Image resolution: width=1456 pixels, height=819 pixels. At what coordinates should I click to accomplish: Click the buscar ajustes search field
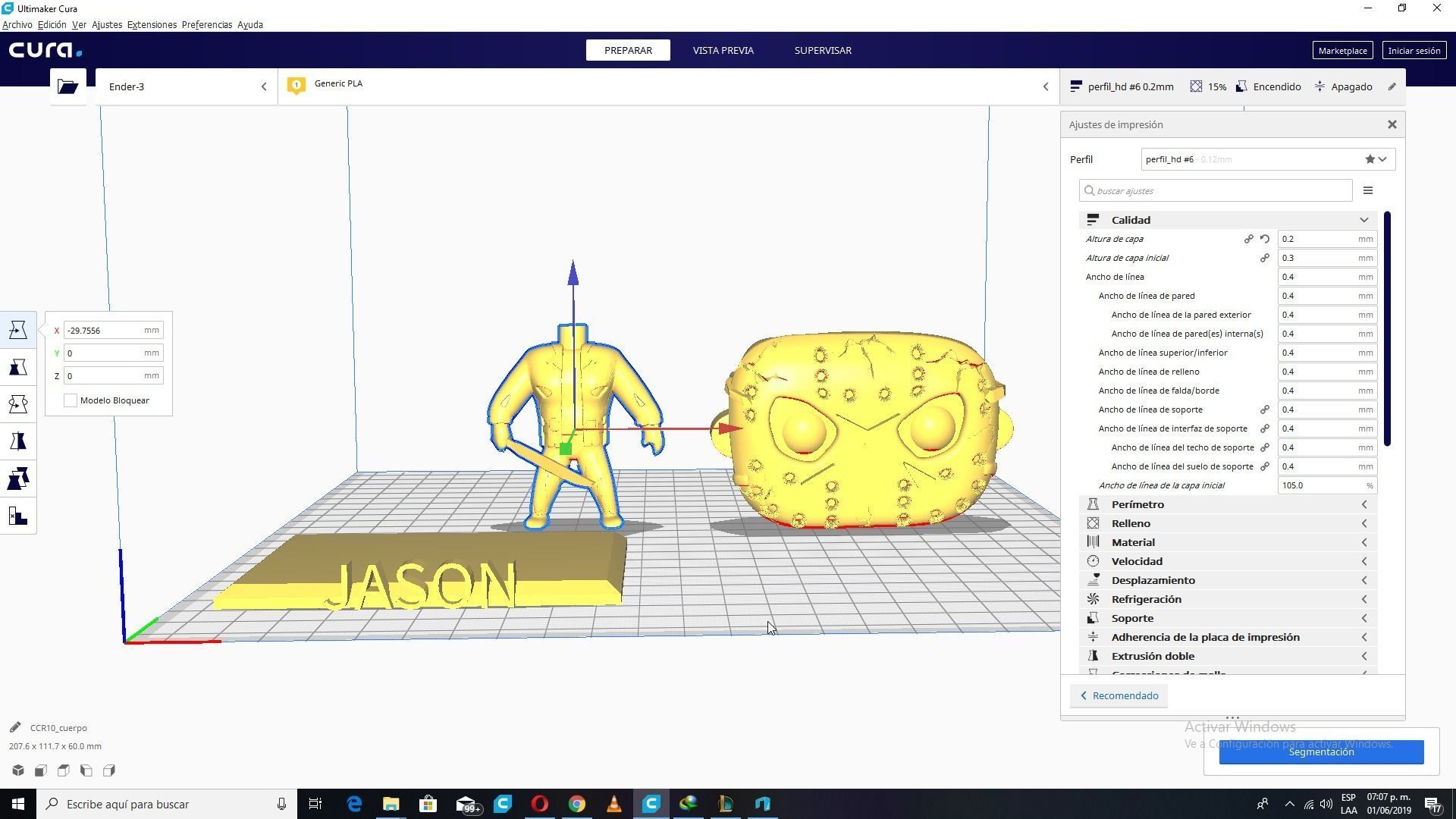(x=1216, y=190)
